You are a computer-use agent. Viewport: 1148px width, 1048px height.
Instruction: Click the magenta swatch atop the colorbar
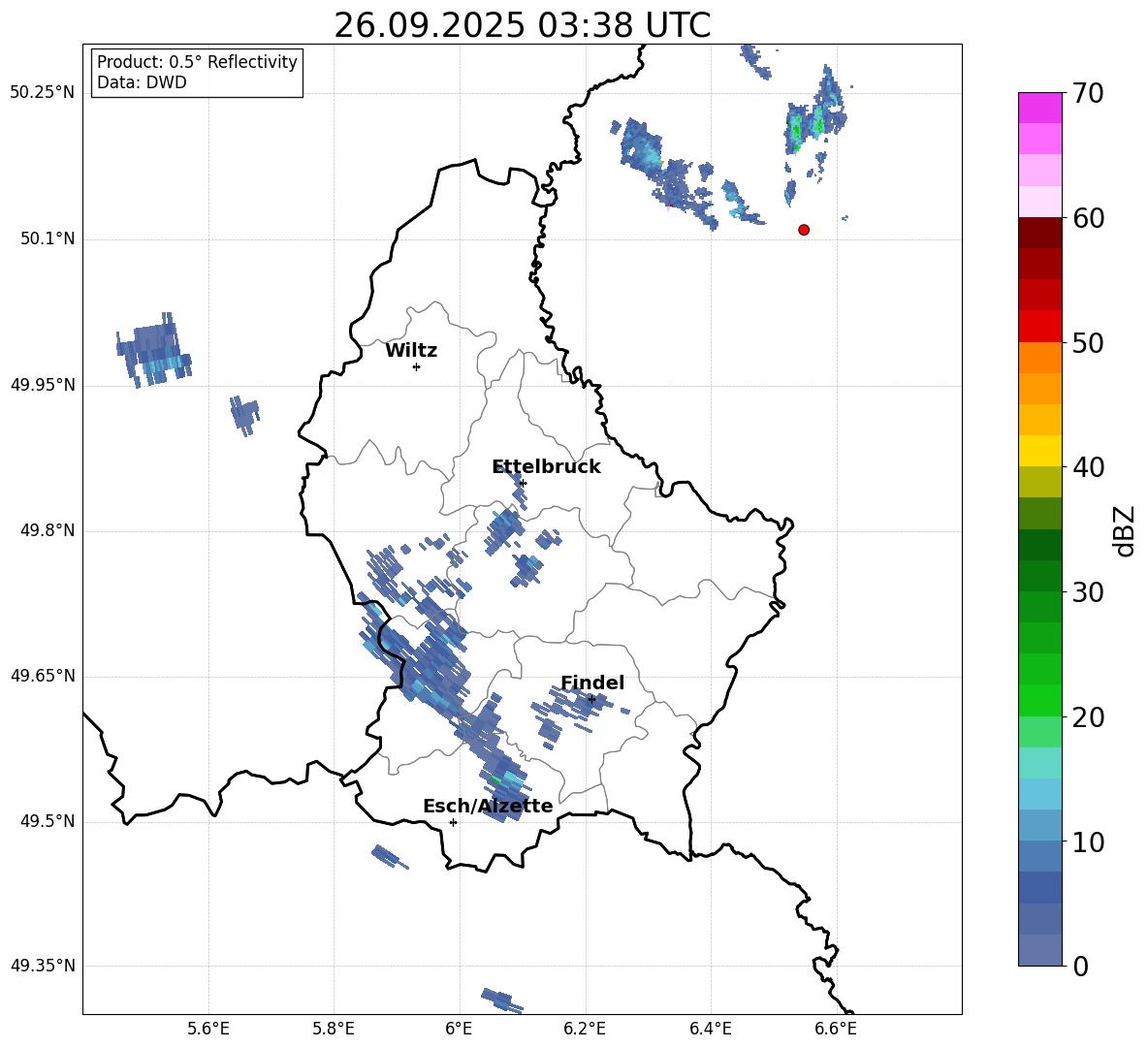1039,108
